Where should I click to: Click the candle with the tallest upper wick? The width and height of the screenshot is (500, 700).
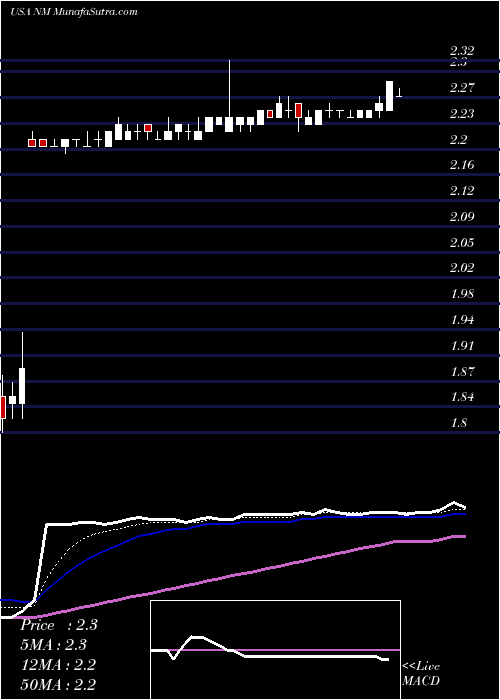[x=229, y=96]
